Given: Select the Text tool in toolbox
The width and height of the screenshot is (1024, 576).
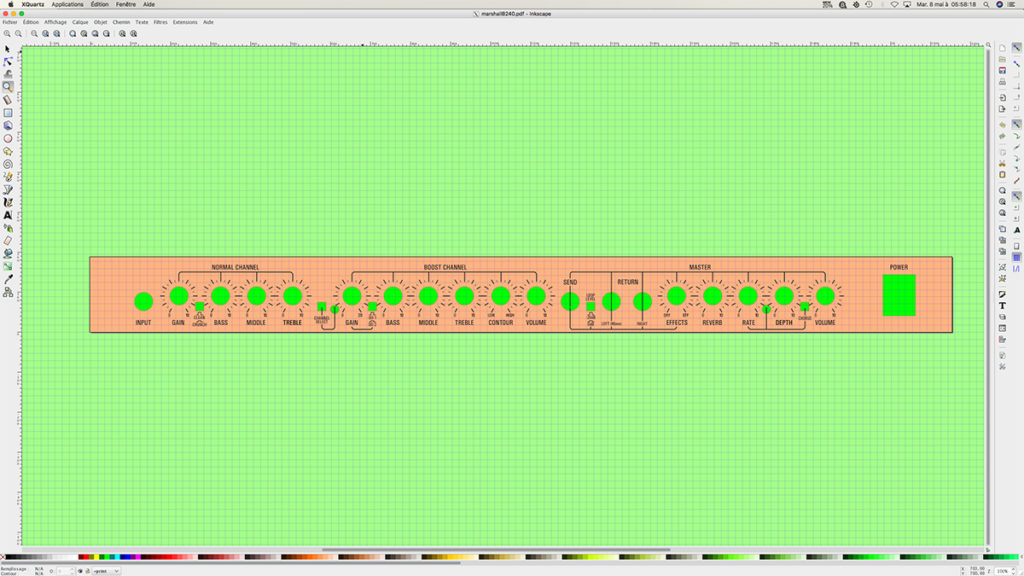Looking at the screenshot, I should coord(8,215).
